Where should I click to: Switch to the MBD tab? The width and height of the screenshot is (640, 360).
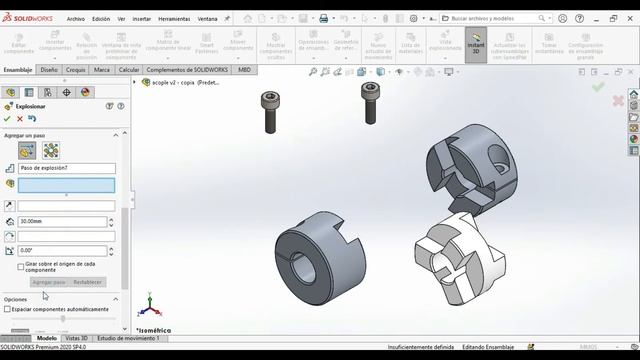click(244, 70)
